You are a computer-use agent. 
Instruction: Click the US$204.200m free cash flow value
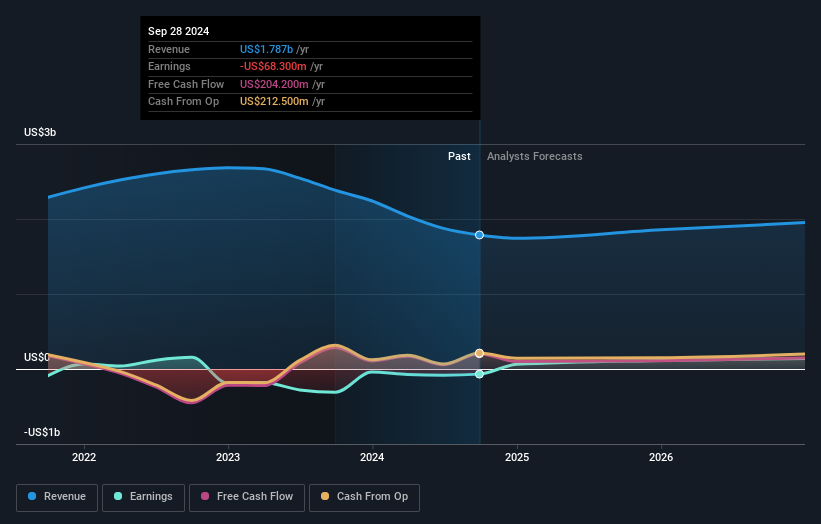point(274,84)
